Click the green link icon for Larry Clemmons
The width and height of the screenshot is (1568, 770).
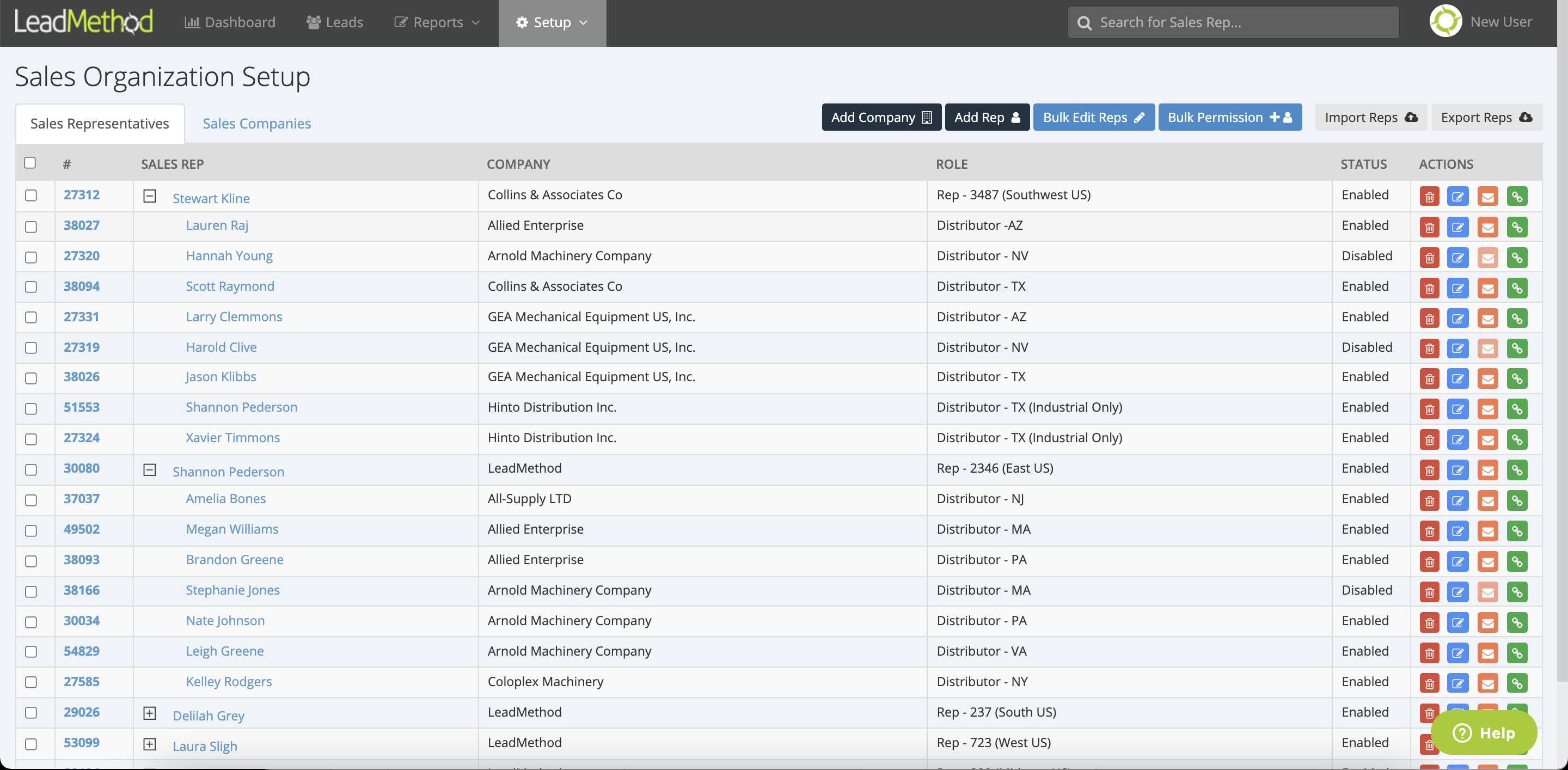1517,319
